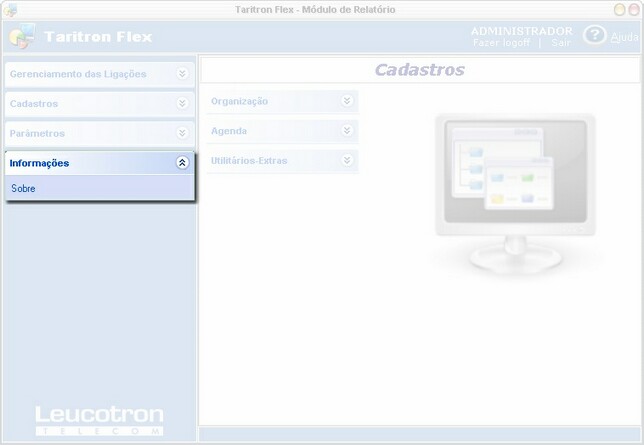Click the Leucotron Telecom logo
Image resolution: width=644 pixels, height=445 pixels.
click(99, 420)
